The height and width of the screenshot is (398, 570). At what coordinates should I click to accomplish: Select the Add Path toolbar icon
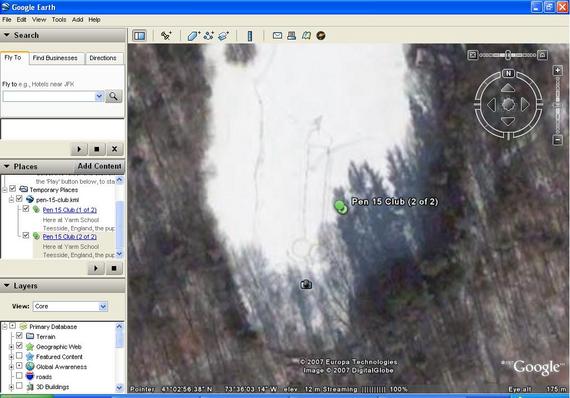pos(209,36)
